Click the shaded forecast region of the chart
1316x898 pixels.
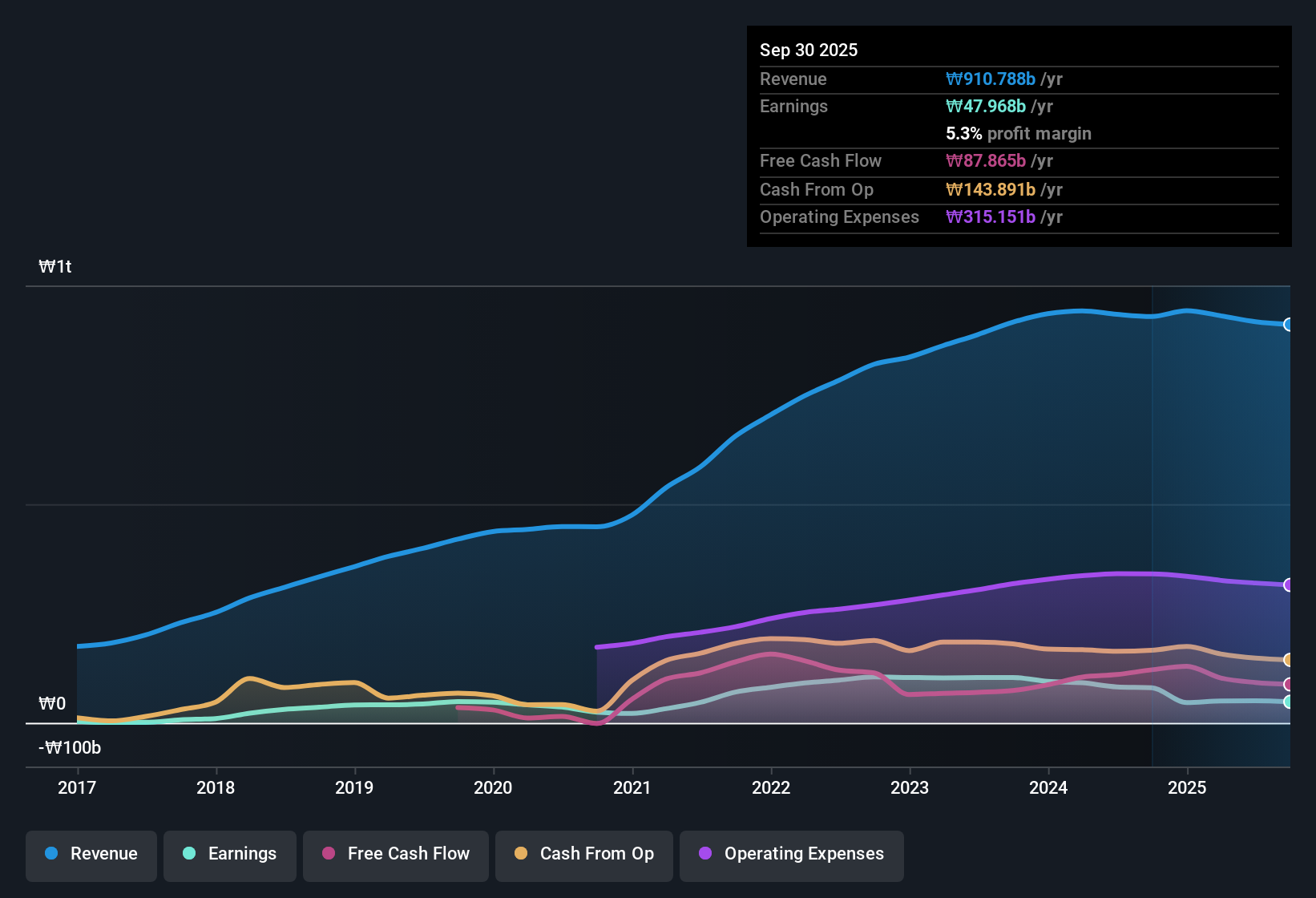point(1218,481)
